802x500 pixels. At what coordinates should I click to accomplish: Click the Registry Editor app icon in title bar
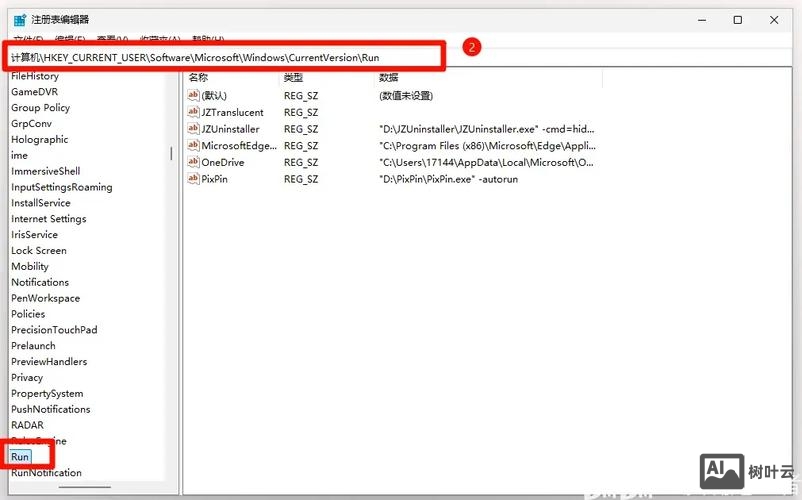coord(19,20)
